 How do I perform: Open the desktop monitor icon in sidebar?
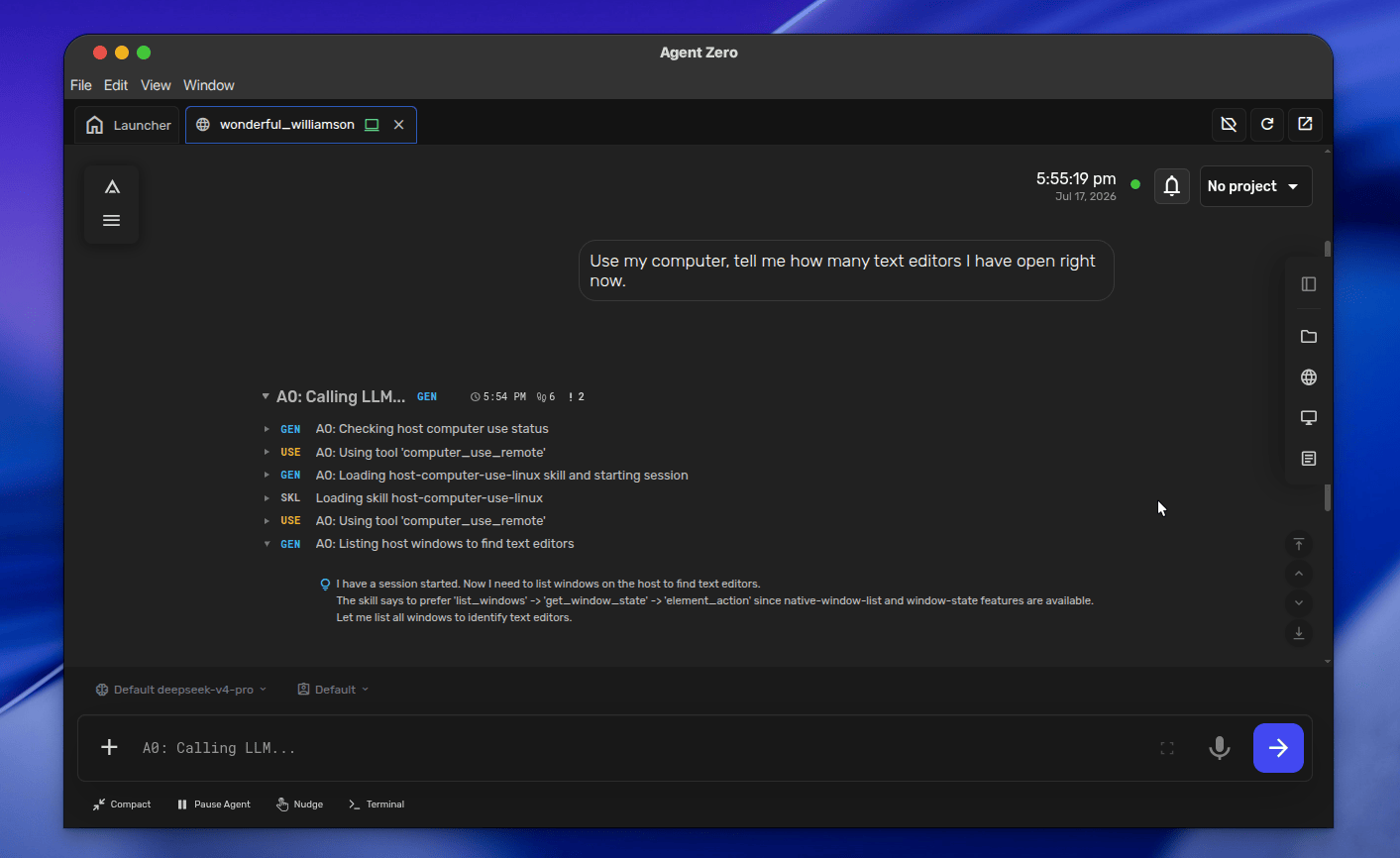(1309, 418)
